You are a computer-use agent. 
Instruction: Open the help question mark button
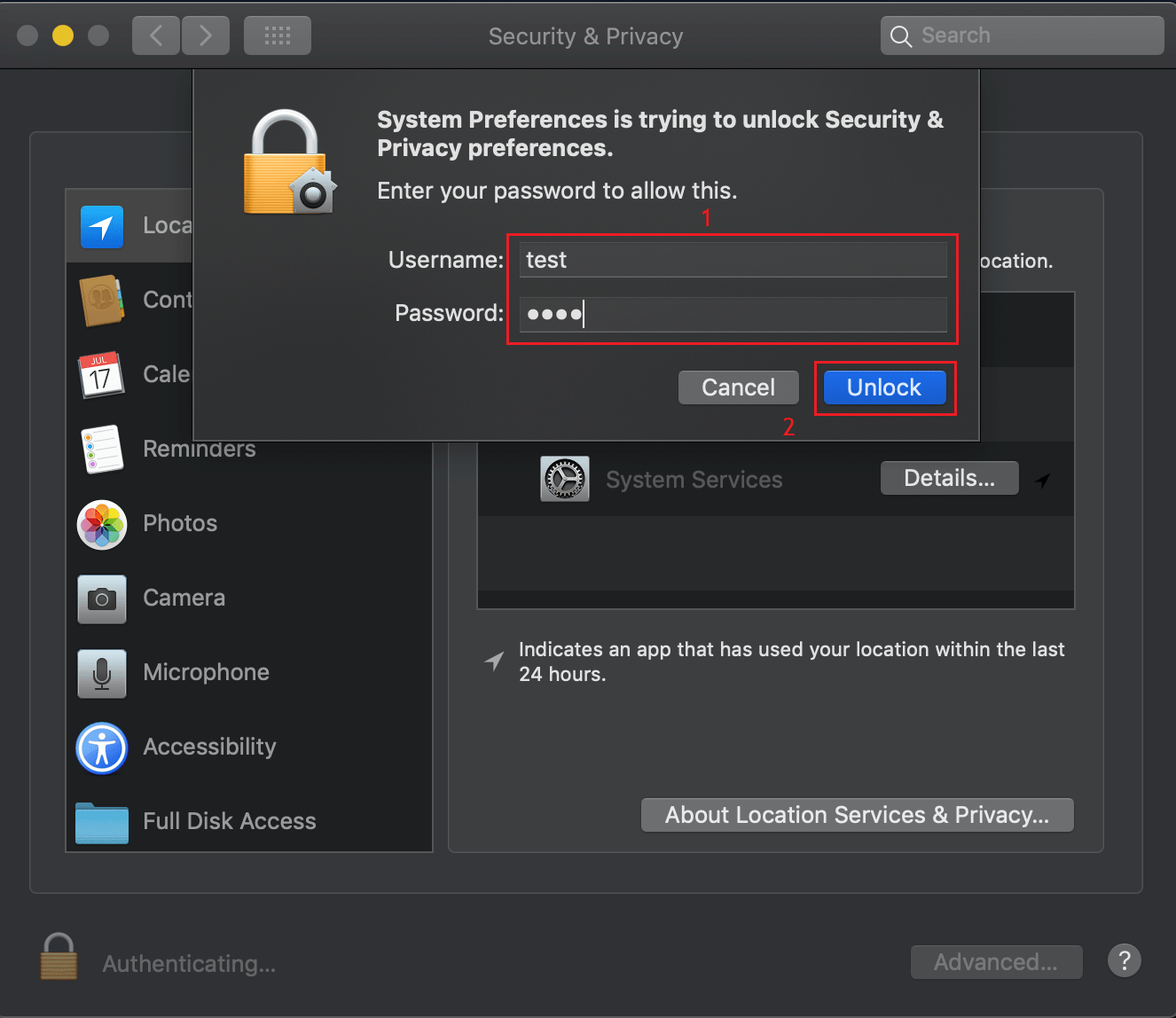1124,960
